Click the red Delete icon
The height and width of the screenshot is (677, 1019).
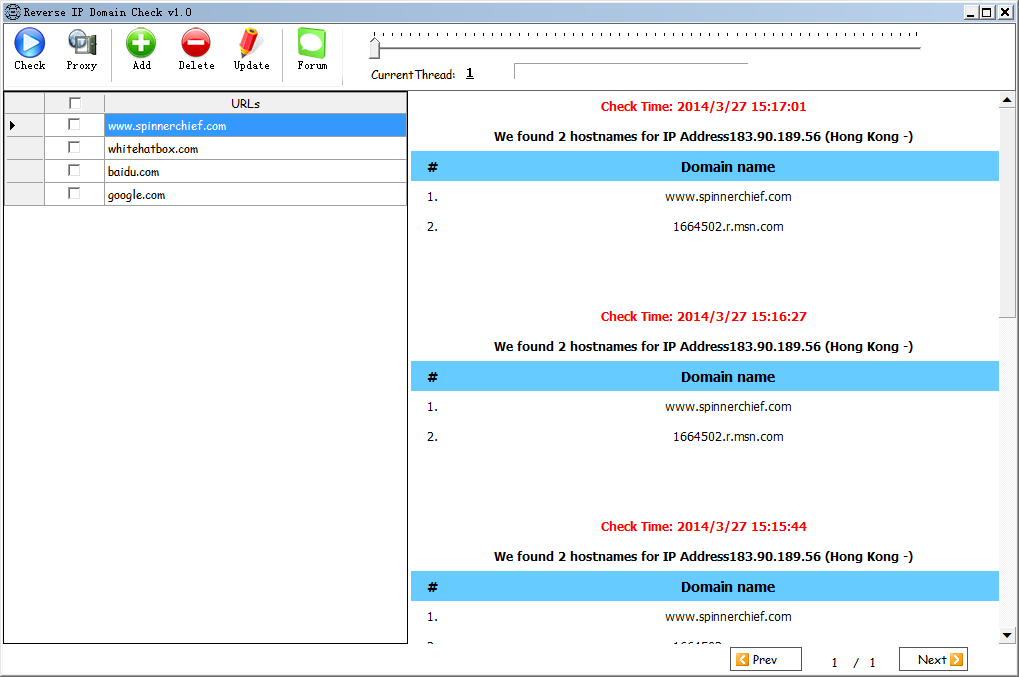[x=196, y=43]
